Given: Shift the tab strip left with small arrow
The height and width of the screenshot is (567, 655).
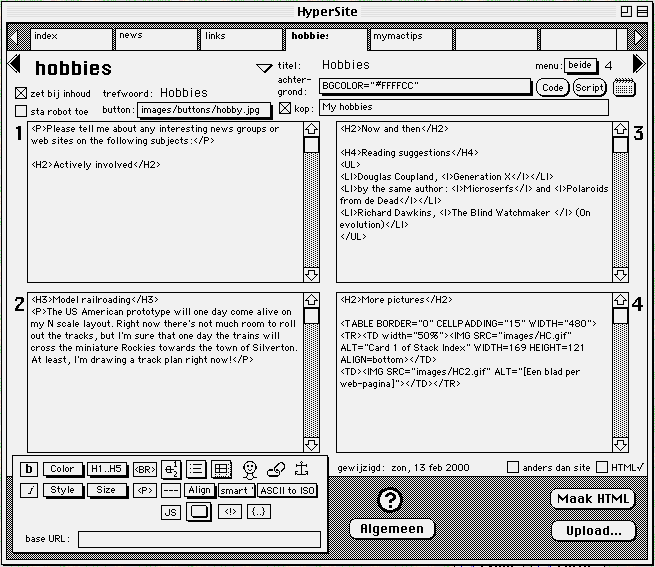Looking at the screenshot, I should 14,37.
